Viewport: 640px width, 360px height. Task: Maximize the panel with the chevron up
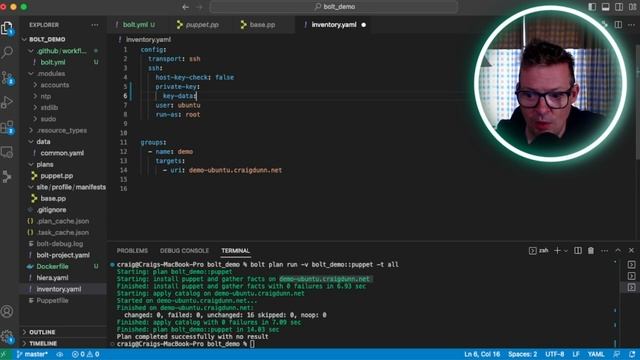618,251
